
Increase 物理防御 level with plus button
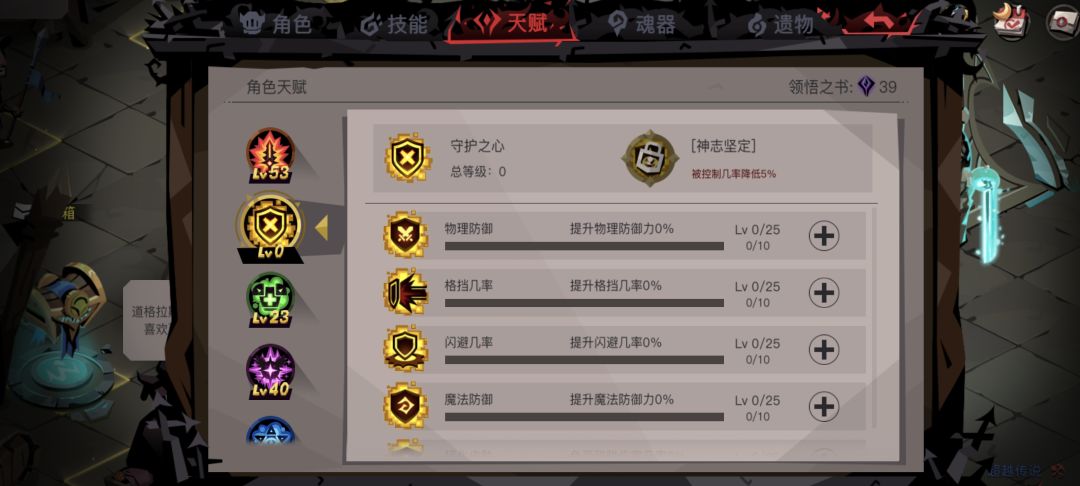tap(824, 236)
